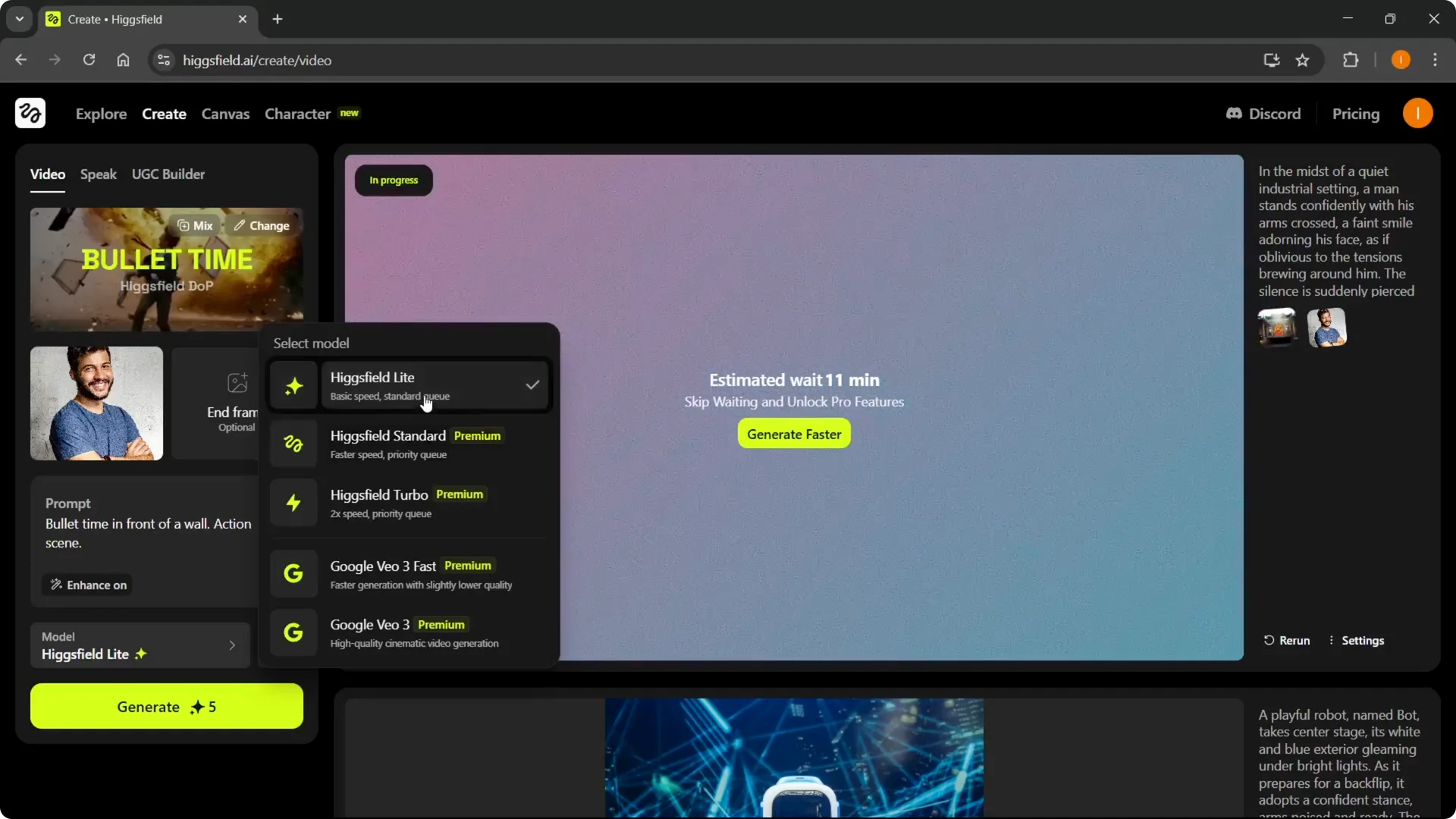Click the Mix icon on Bullet Time card
Viewport: 1456px width, 819px height.
pos(184,225)
